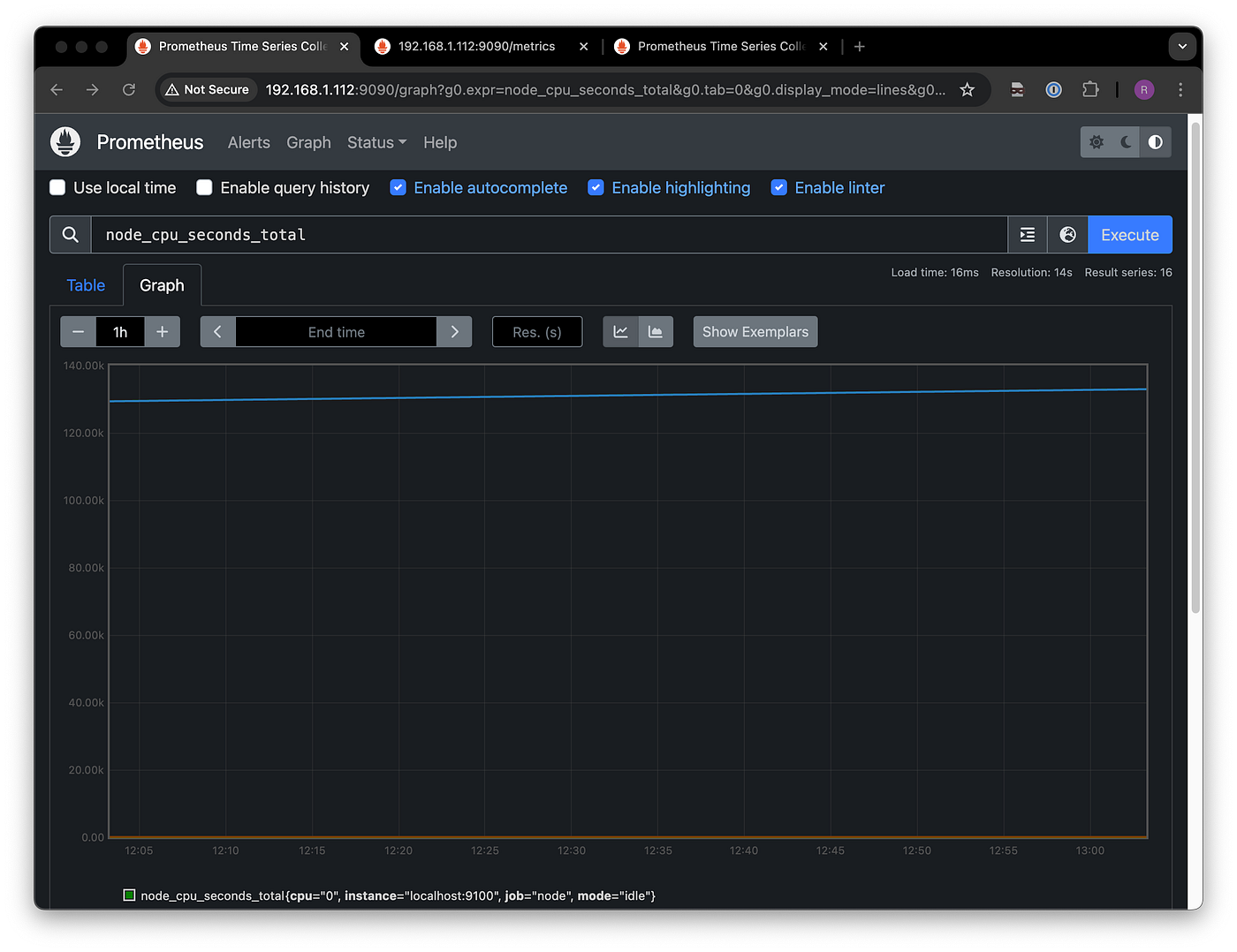Select the Graph result tab

(162, 285)
